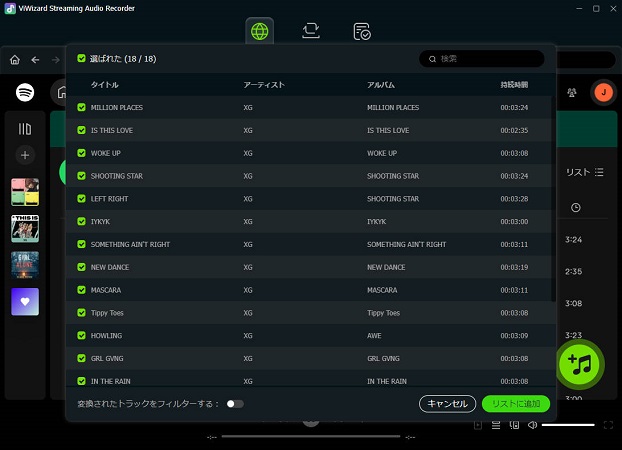This screenshot has width=622, height=450.
Task: Click the ViWizard app logo
Action: (x=10, y=8)
